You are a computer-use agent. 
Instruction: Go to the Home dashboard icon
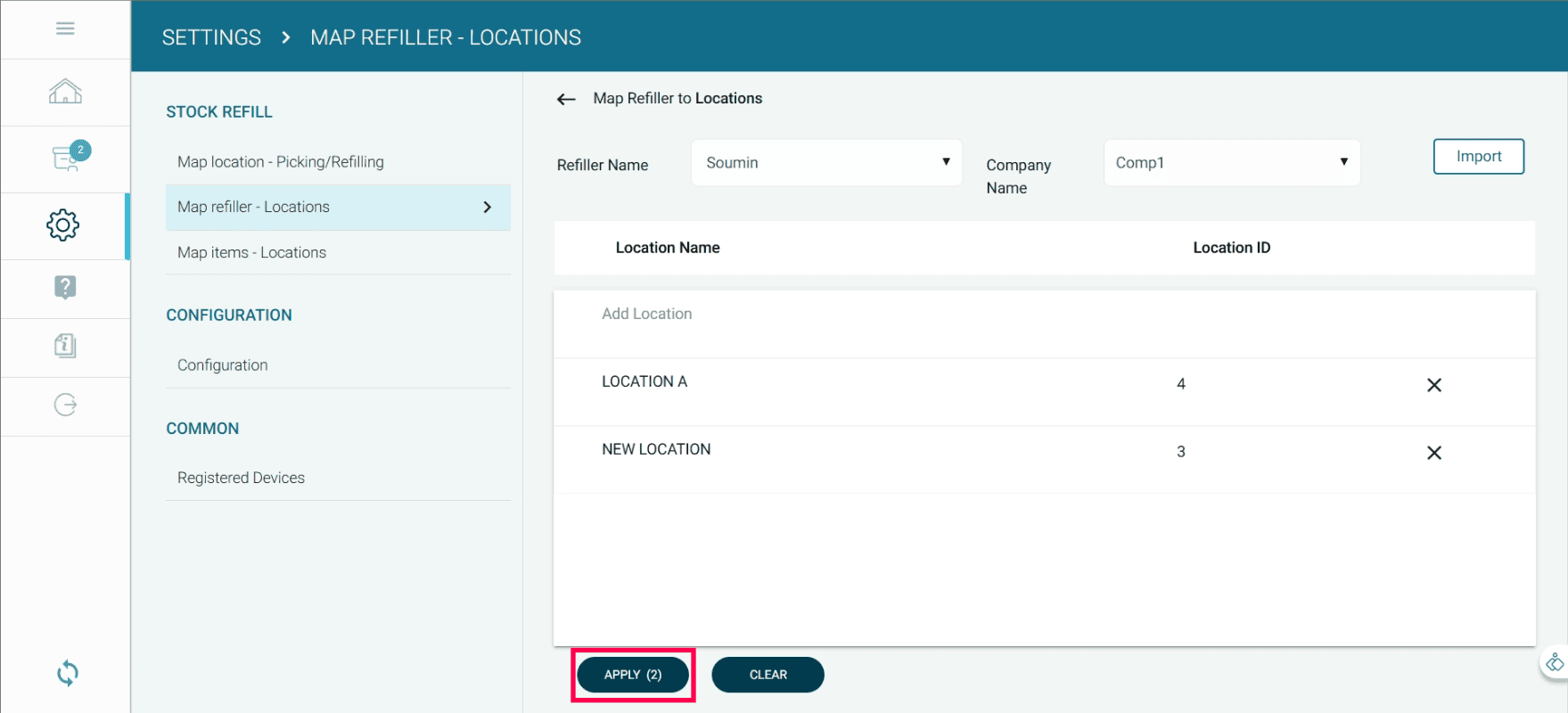pyautogui.click(x=65, y=92)
